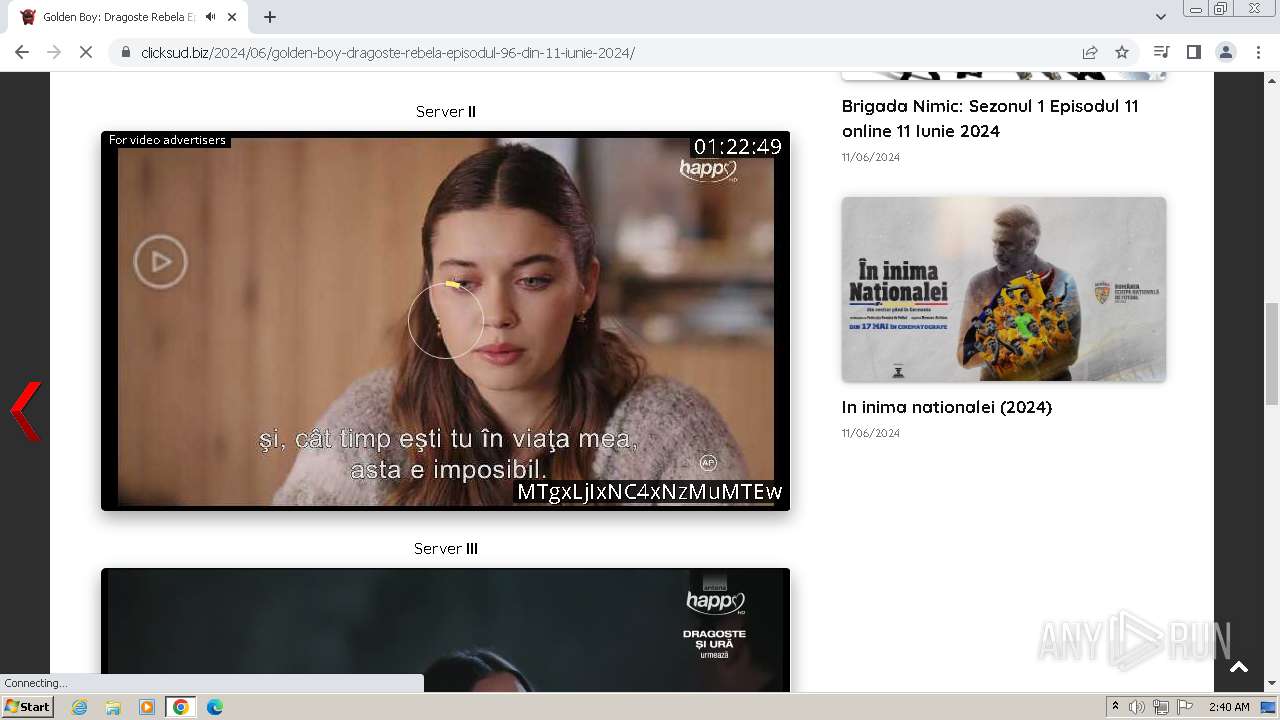Viewport: 1280px width, 720px height.
Task: View site information lock icon
Action: 126,52
